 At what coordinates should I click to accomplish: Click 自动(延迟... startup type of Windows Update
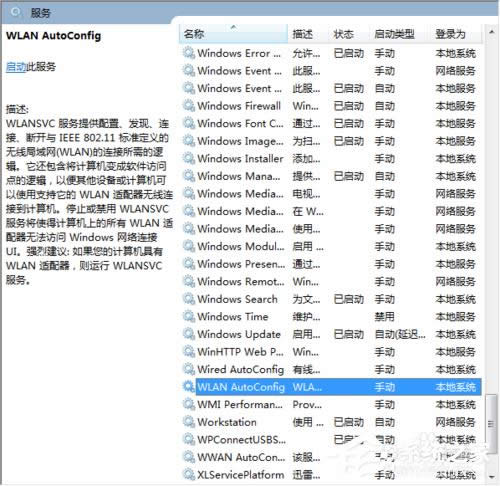click(400, 334)
